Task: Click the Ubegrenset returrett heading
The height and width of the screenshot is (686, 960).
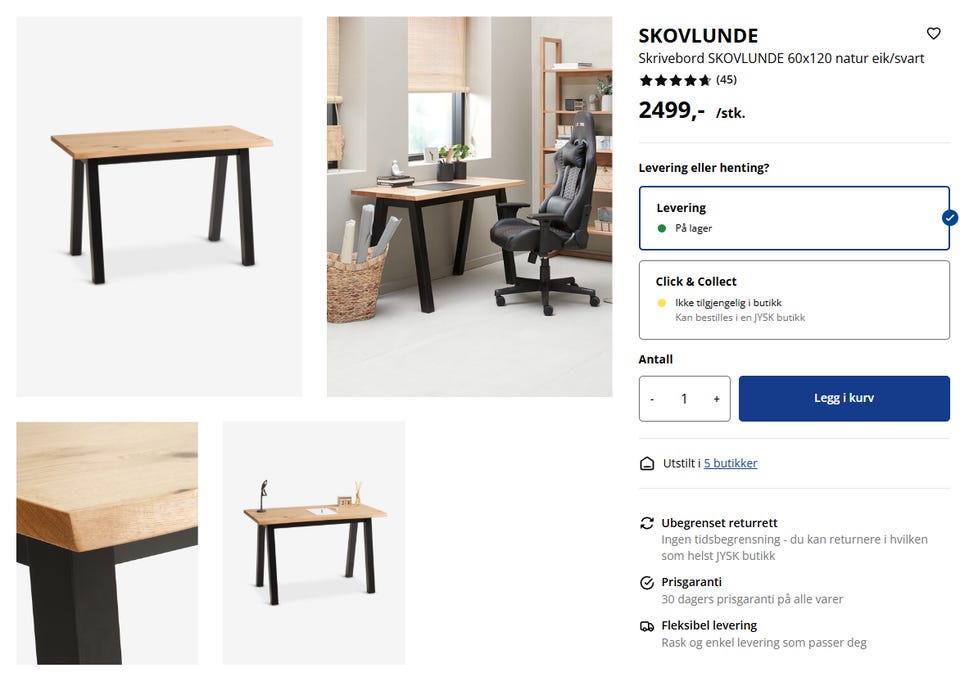Action: (x=719, y=523)
